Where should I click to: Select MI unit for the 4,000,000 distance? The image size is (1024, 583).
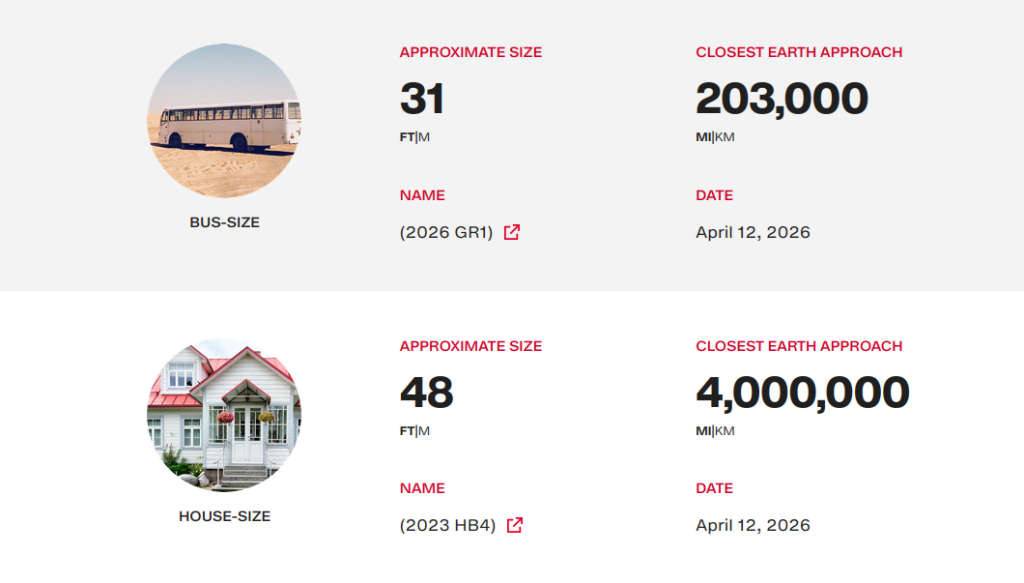[x=703, y=431]
